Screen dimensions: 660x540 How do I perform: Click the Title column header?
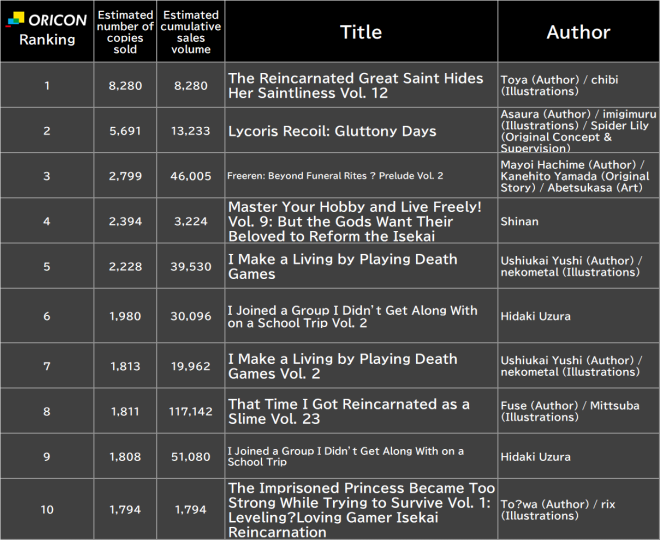coord(361,32)
